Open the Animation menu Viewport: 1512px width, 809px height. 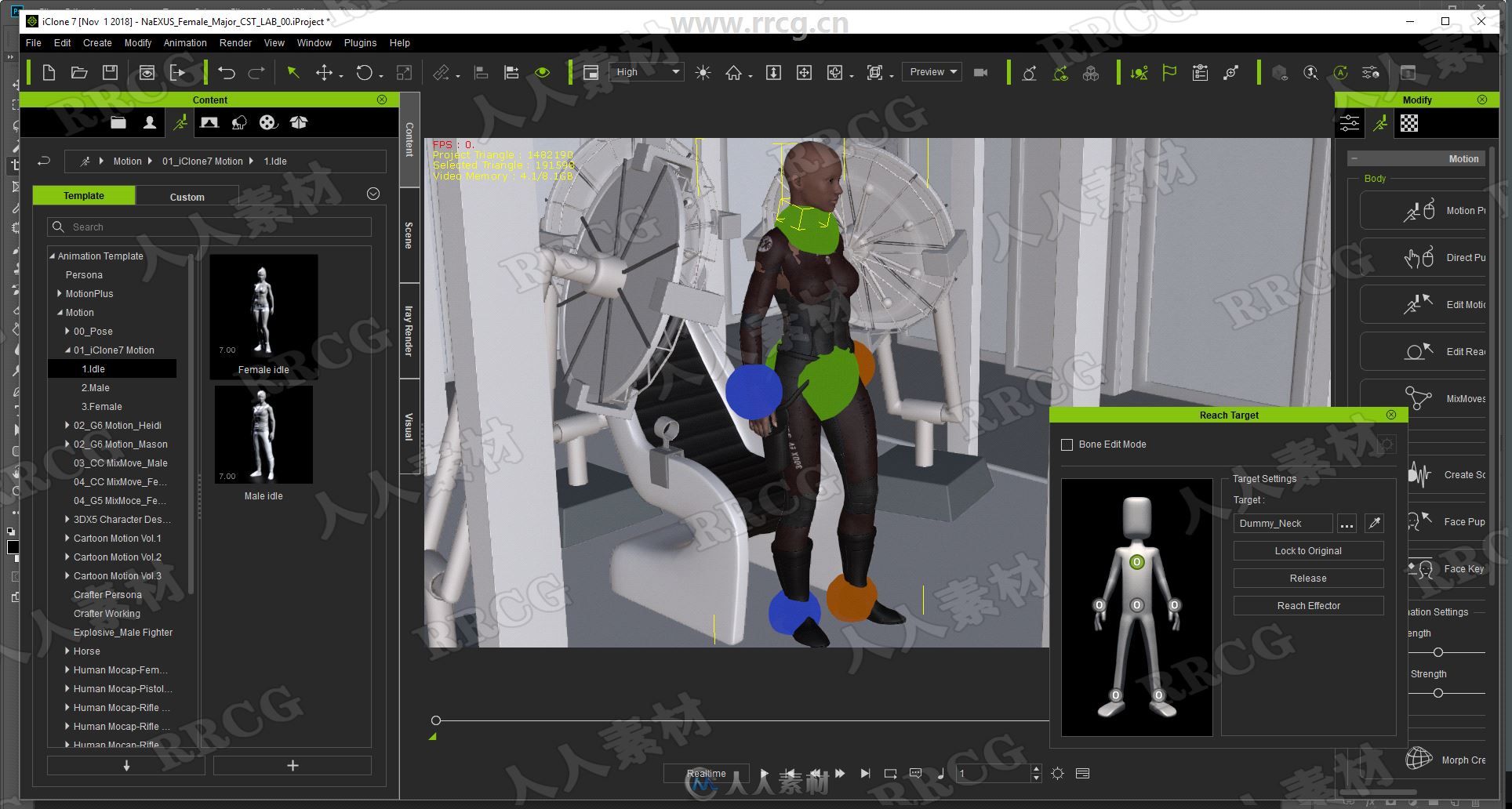tap(185, 43)
